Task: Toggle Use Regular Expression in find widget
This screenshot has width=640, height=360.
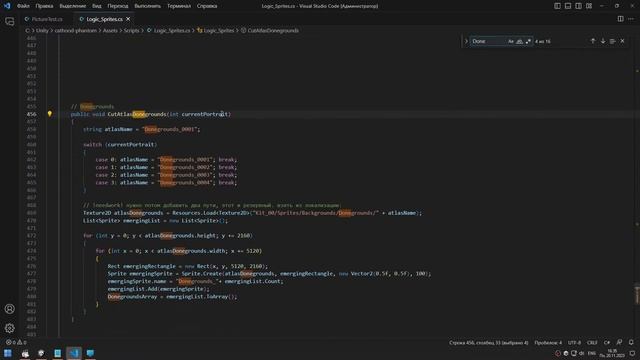Action: tap(528, 41)
